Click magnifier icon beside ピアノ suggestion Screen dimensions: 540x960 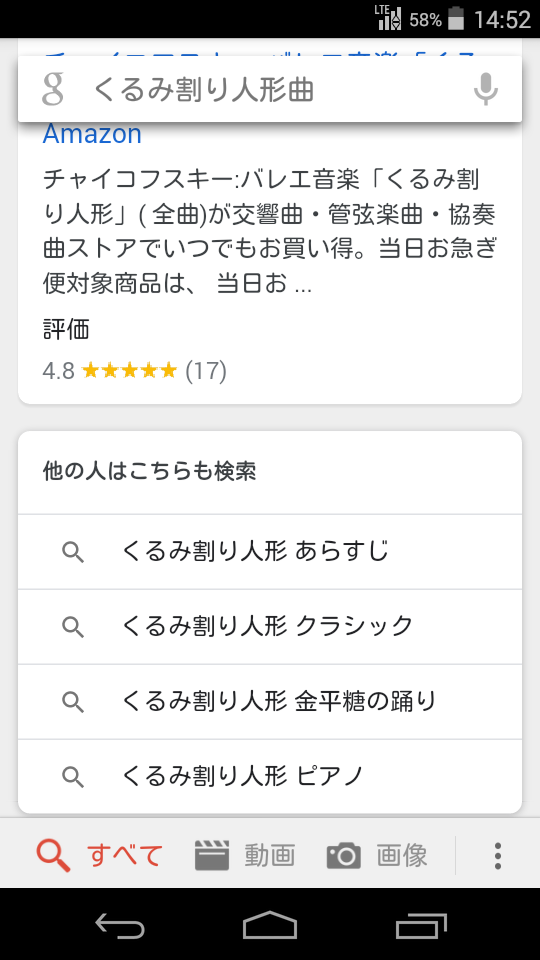pyautogui.click(x=73, y=776)
